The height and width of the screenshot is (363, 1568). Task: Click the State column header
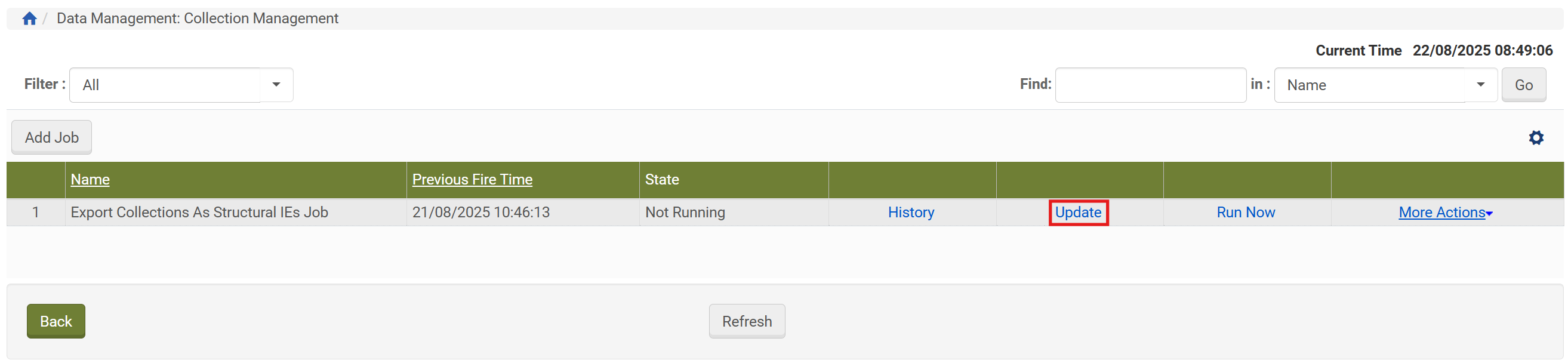click(x=662, y=180)
